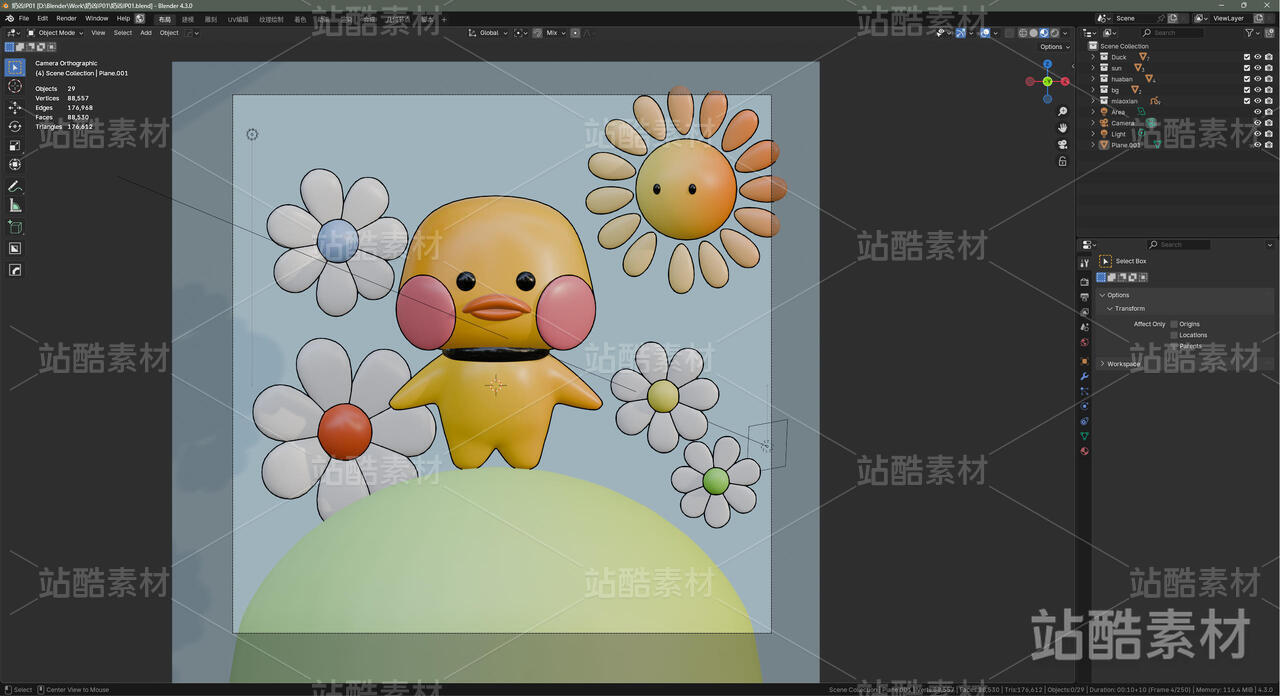The width and height of the screenshot is (1280, 696).
Task: Select the Move tool
Action: tap(15, 107)
